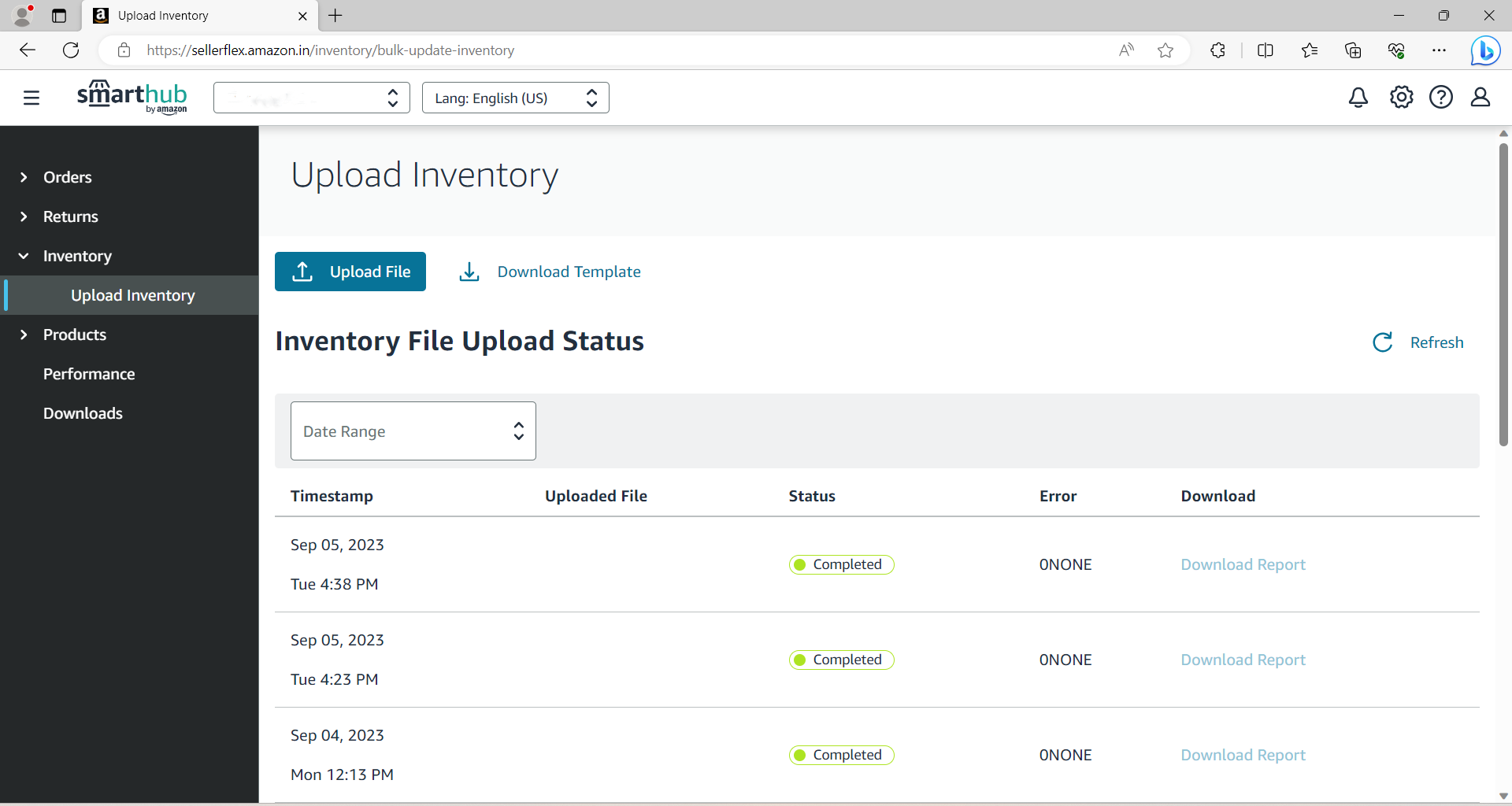This screenshot has height=806, width=1512.
Task: Click Completed status for Tue 4:23 PM
Action: [841, 660]
